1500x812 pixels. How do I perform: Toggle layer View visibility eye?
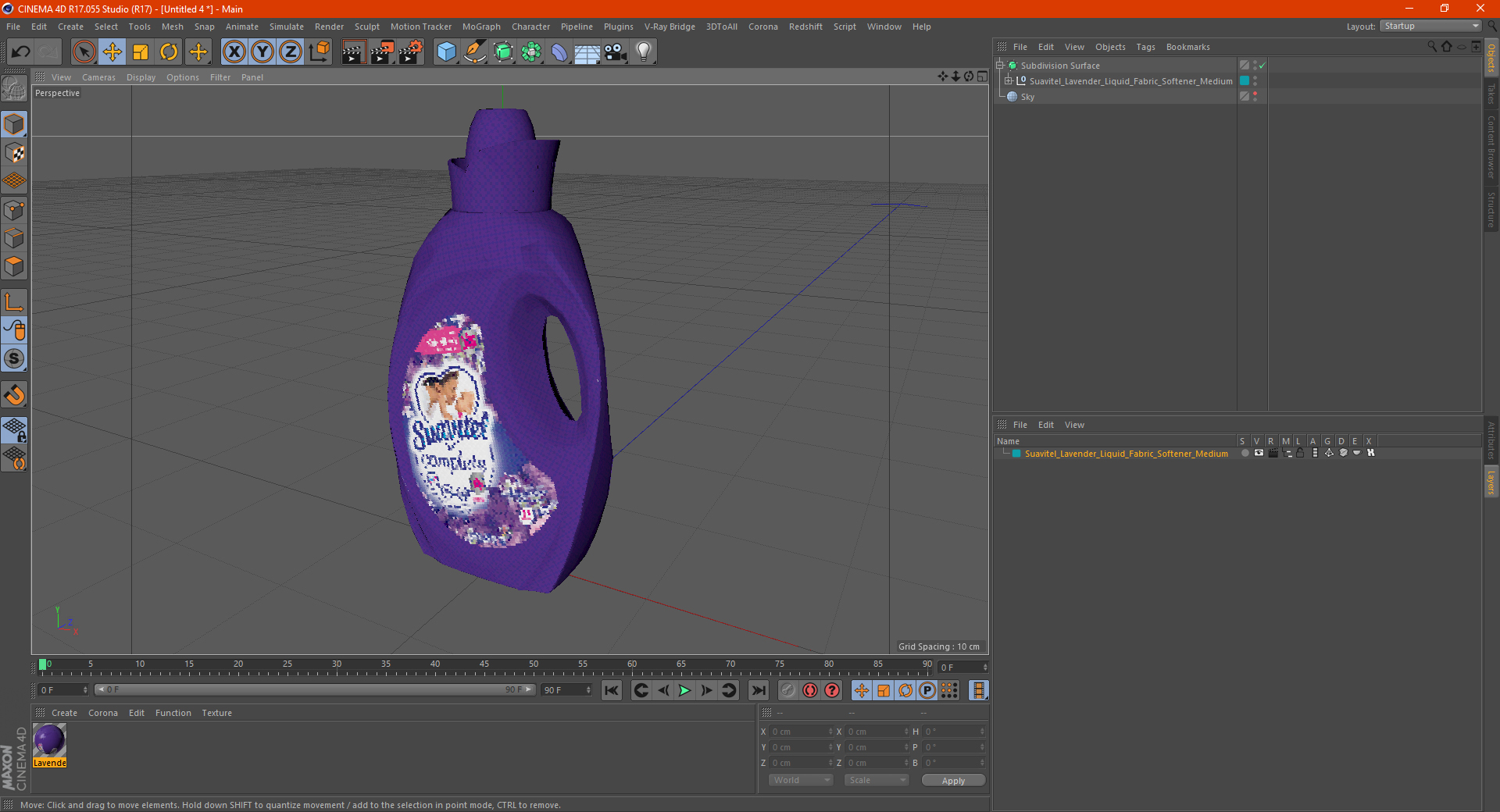pyautogui.click(x=1259, y=453)
